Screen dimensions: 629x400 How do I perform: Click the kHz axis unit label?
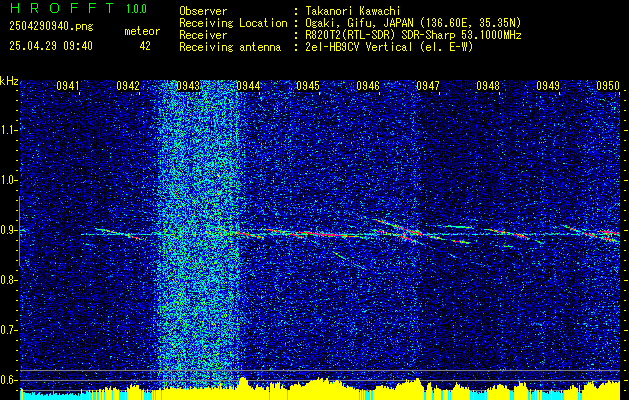coord(9,81)
